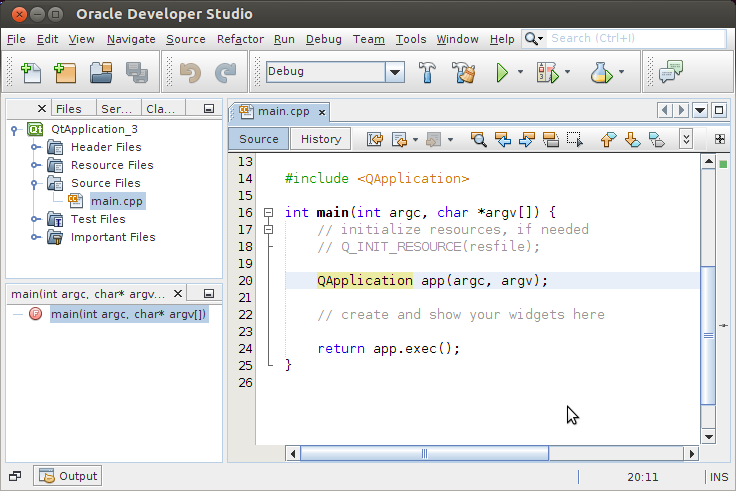Click the New File toolbar icon
Viewport: 736px width, 491px height.
point(31,73)
